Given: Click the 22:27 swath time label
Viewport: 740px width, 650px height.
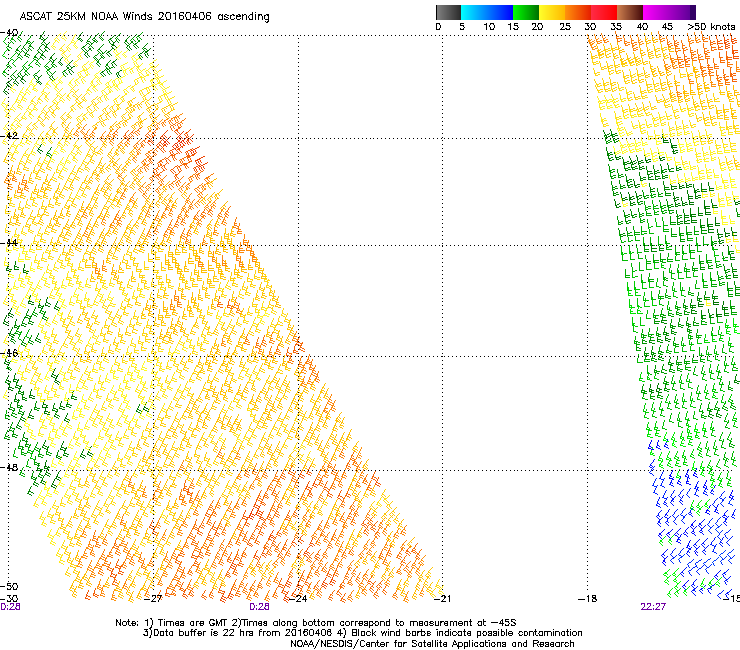Looking at the screenshot, I should (653, 607).
